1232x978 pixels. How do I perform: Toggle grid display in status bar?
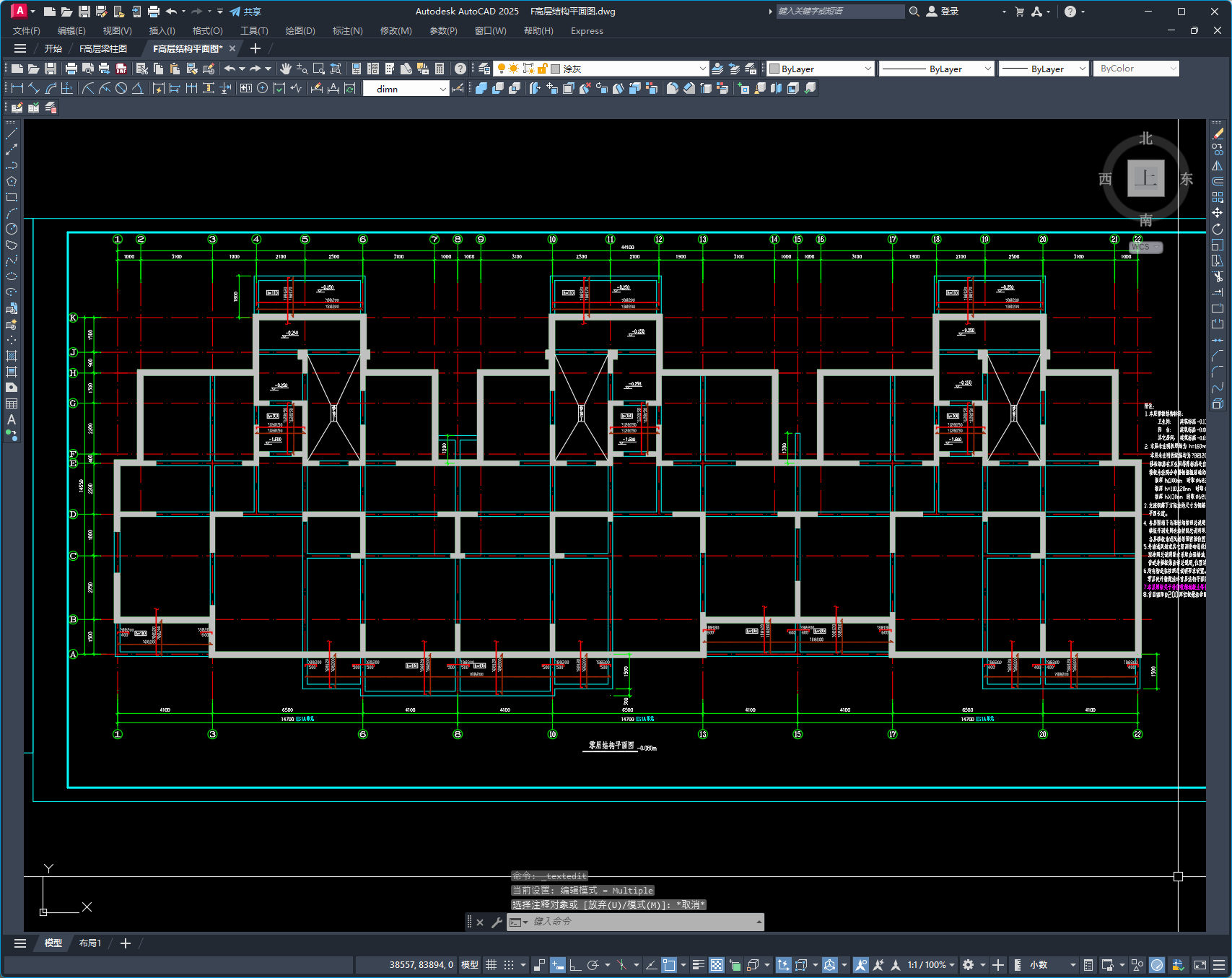point(491,964)
